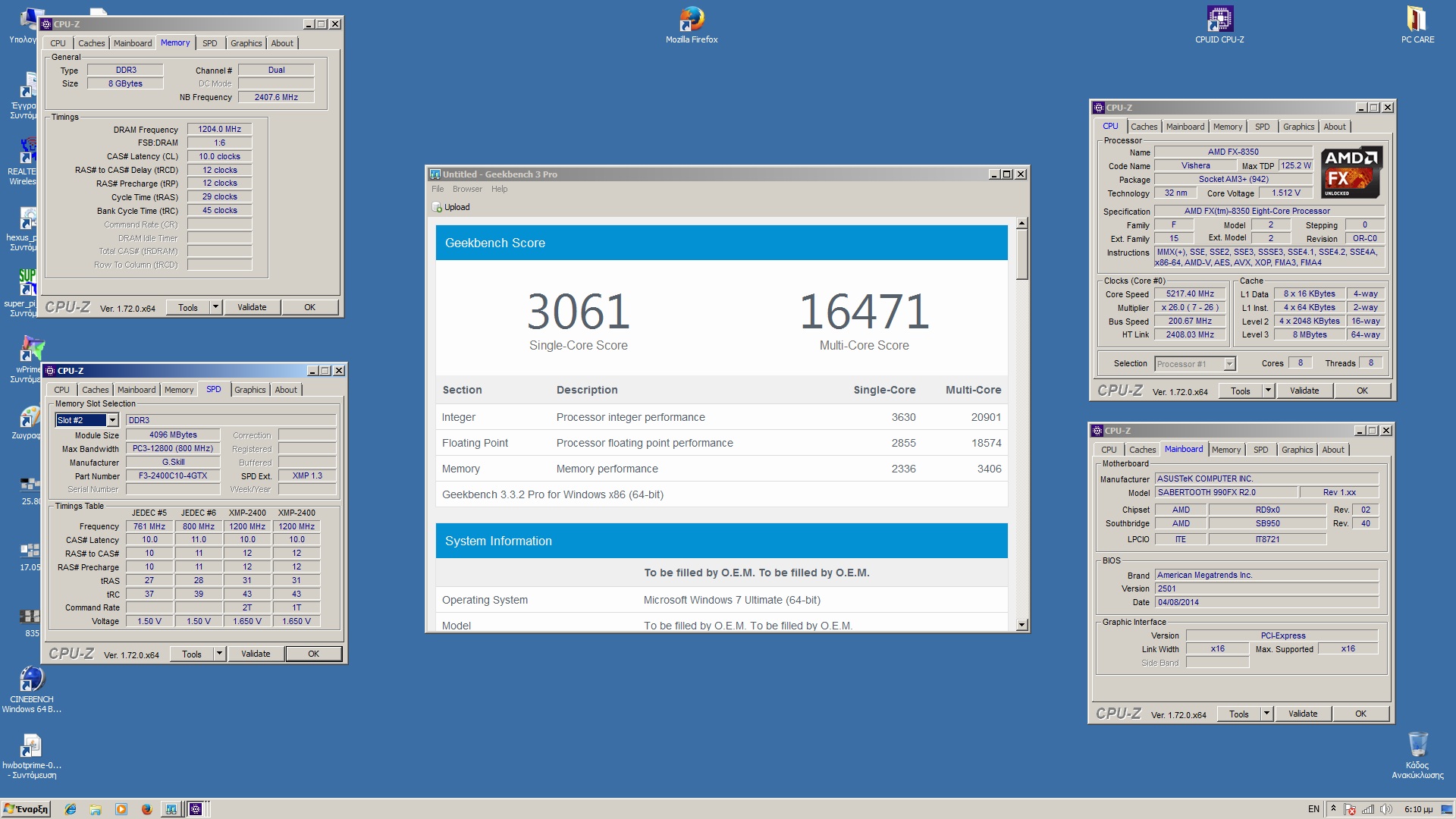Viewport: 1456px width, 819px height.
Task: Click the SABERTOOTH 990FX R2.0 model field
Action: [1226, 492]
